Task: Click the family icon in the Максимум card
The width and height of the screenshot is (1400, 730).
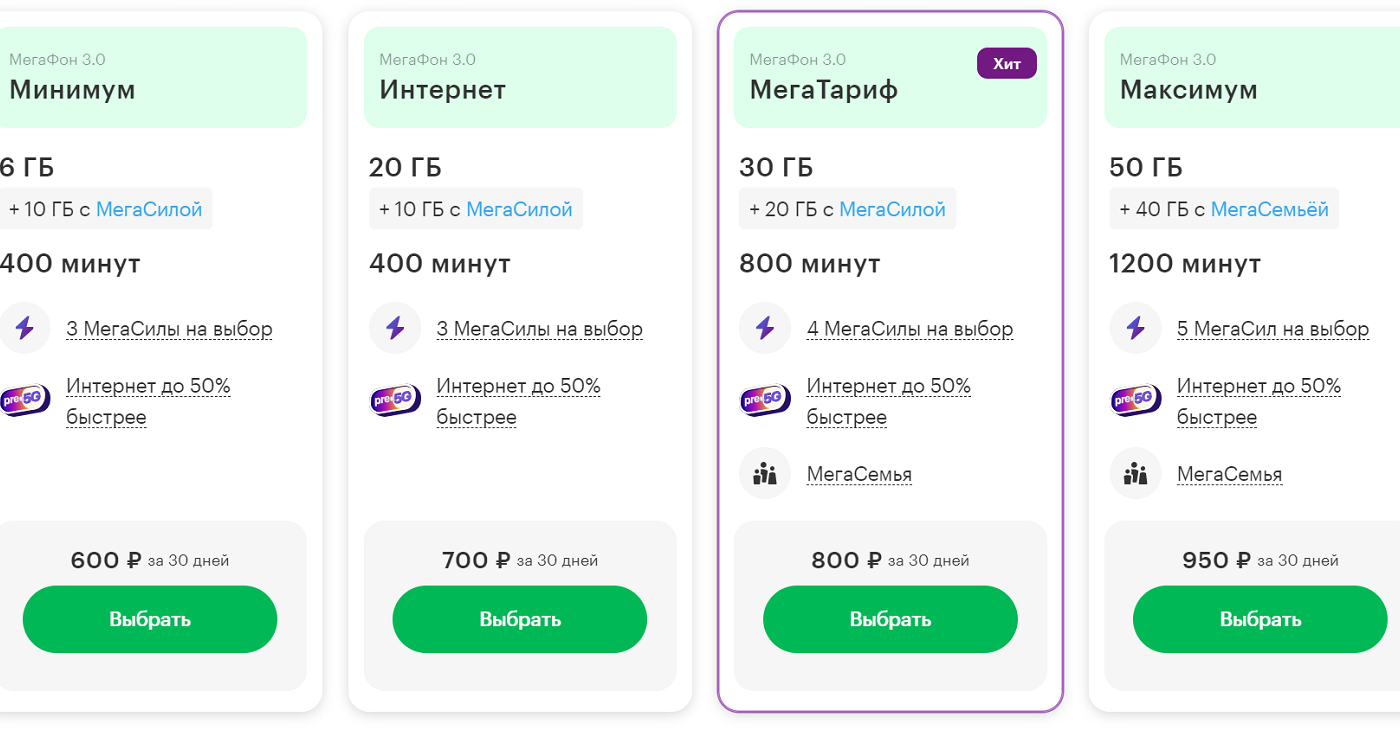Action: click(x=1135, y=473)
